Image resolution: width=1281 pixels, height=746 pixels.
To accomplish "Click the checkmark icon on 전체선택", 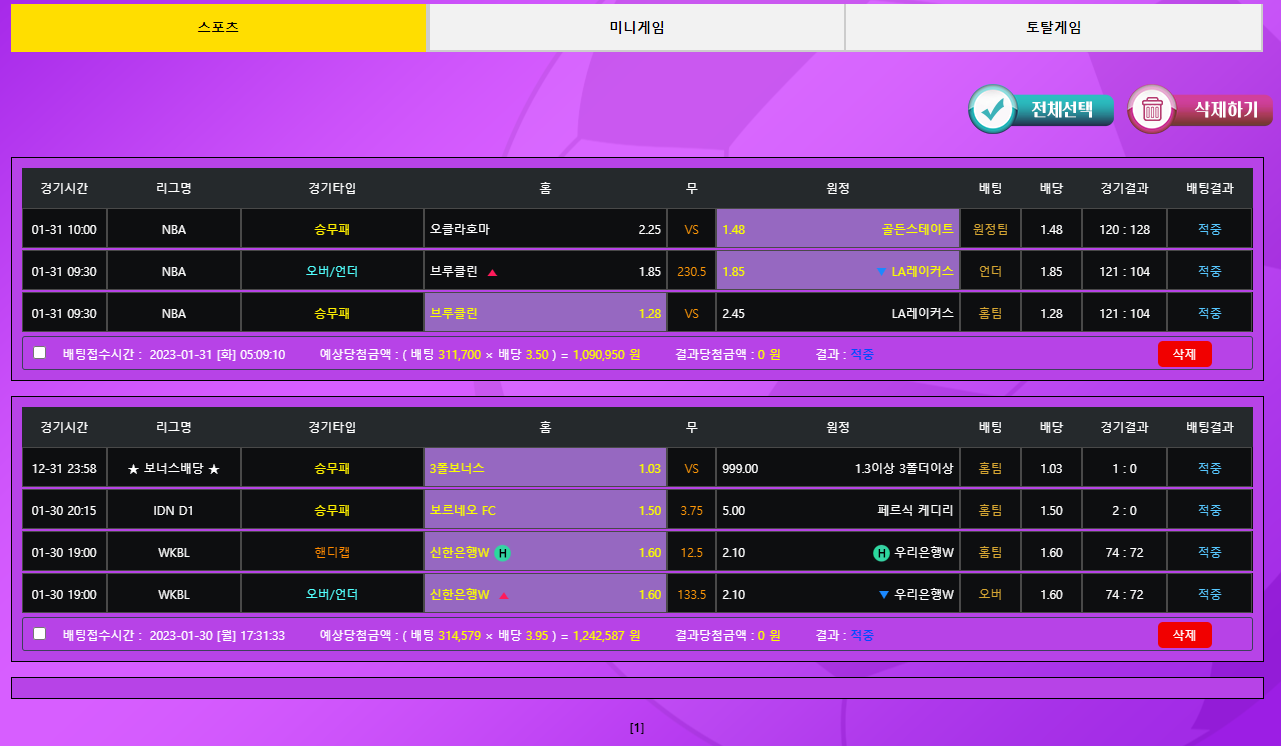I will (x=993, y=109).
